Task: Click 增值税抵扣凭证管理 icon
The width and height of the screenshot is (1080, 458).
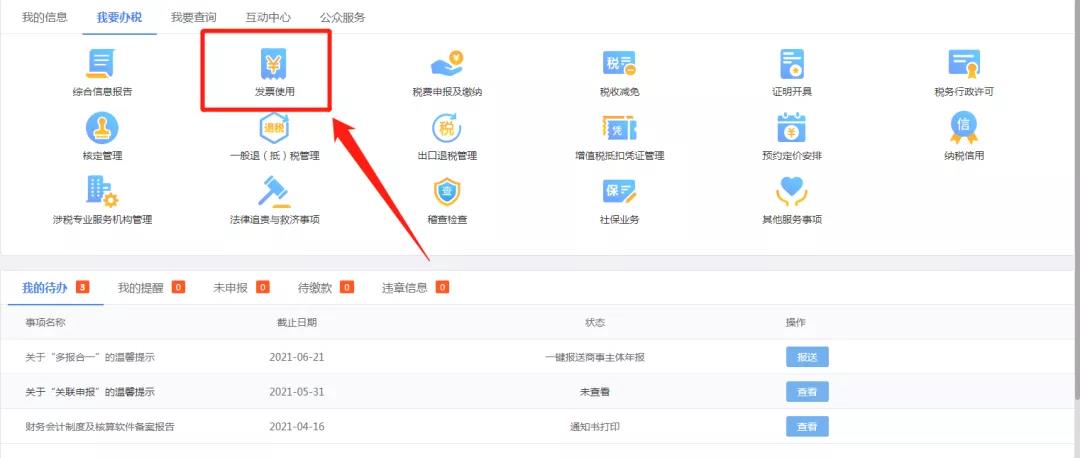Action: [x=619, y=129]
